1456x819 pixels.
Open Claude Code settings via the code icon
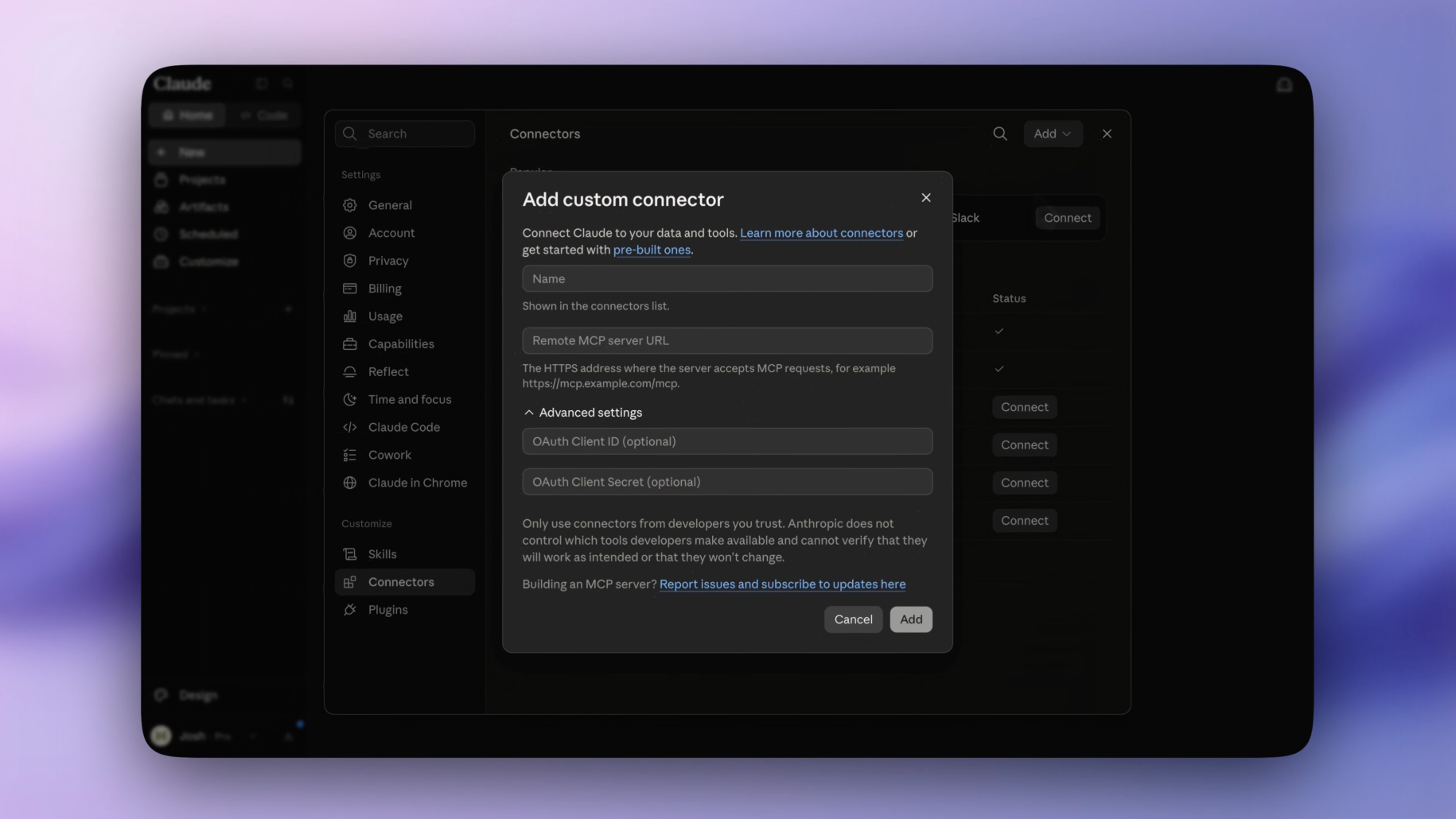coord(350,428)
